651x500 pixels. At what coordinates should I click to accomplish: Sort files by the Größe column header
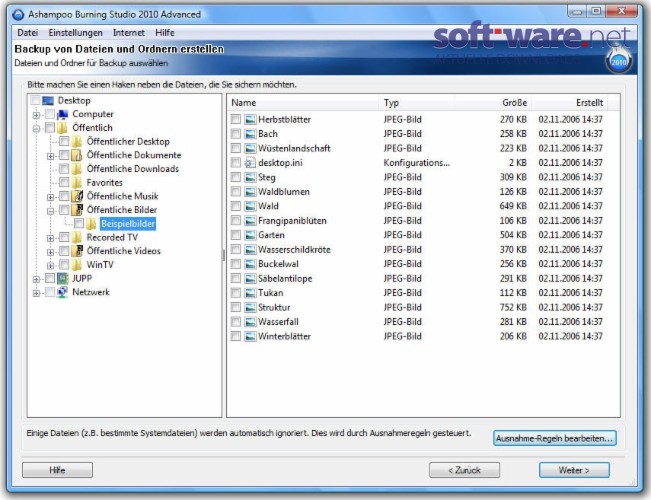click(493, 103)
